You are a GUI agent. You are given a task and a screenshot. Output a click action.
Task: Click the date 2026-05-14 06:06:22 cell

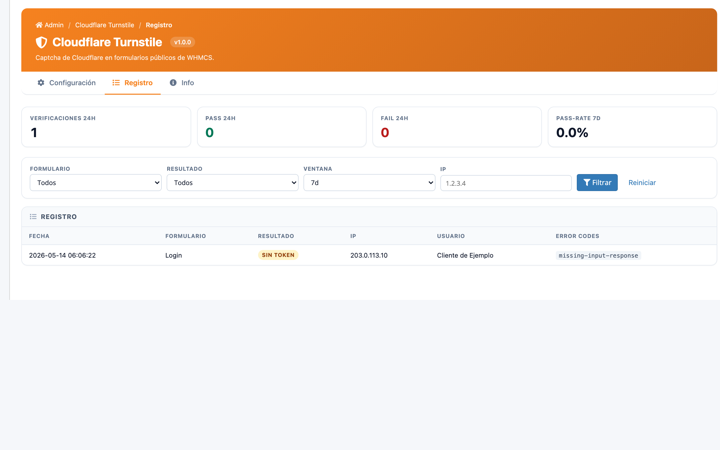click(x=62, y=255)
